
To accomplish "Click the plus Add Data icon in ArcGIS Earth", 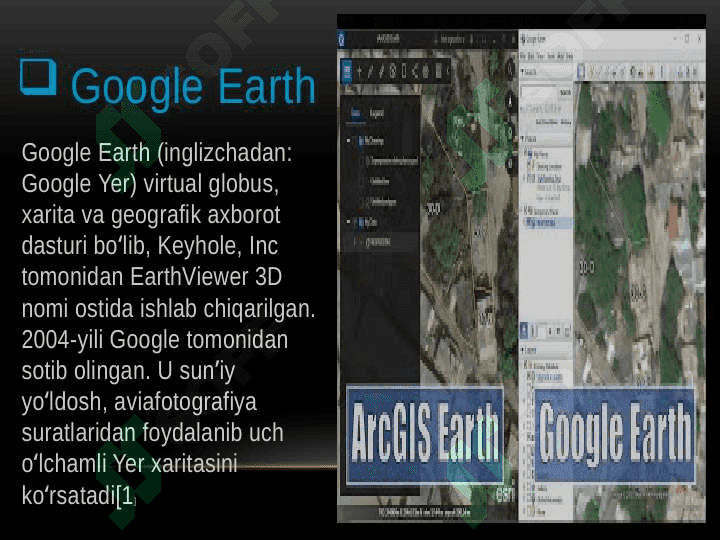I will 360,71.
